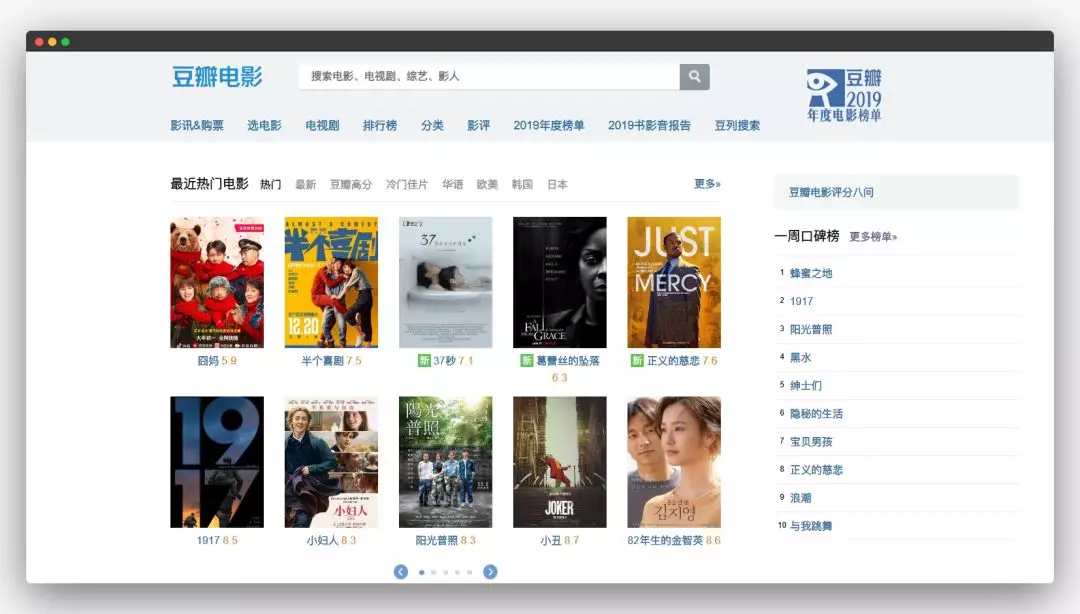Viewport: 1080px width, 614px height.
Task: Select the 冷门佳片 filter tab
Action: 407,185
